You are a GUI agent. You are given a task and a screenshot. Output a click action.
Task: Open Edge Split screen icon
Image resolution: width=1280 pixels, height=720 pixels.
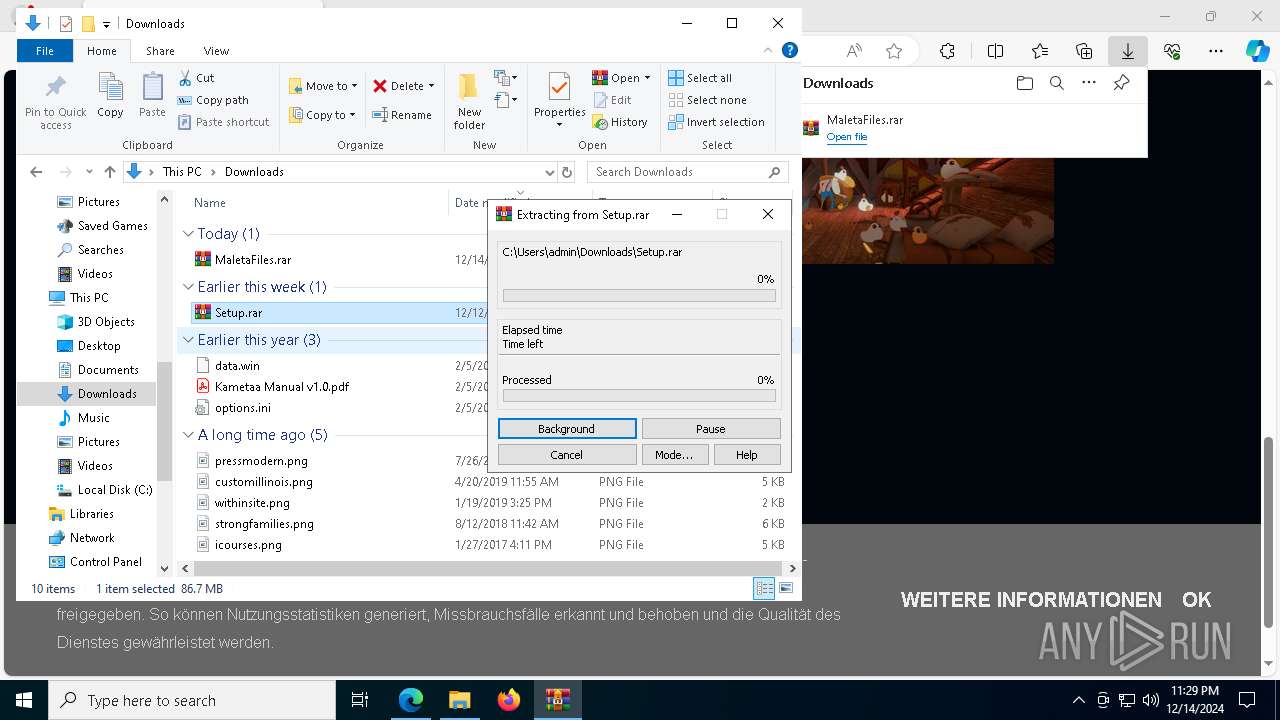click(995, 51)
